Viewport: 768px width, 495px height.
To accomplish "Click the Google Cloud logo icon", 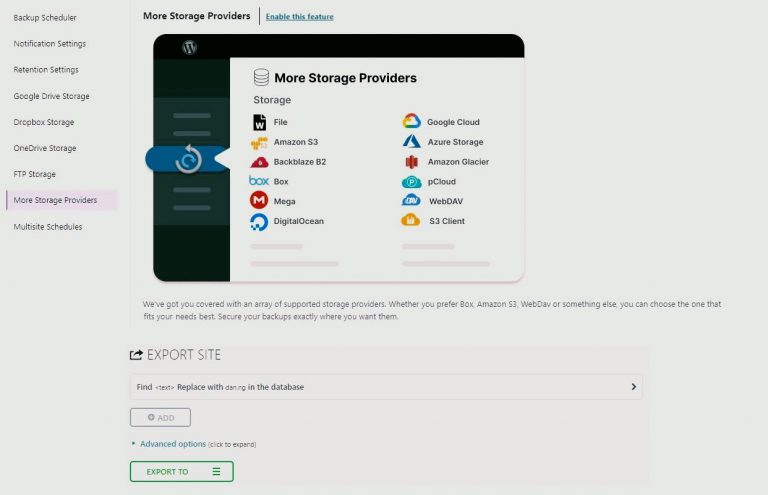I will pos(411,121).
